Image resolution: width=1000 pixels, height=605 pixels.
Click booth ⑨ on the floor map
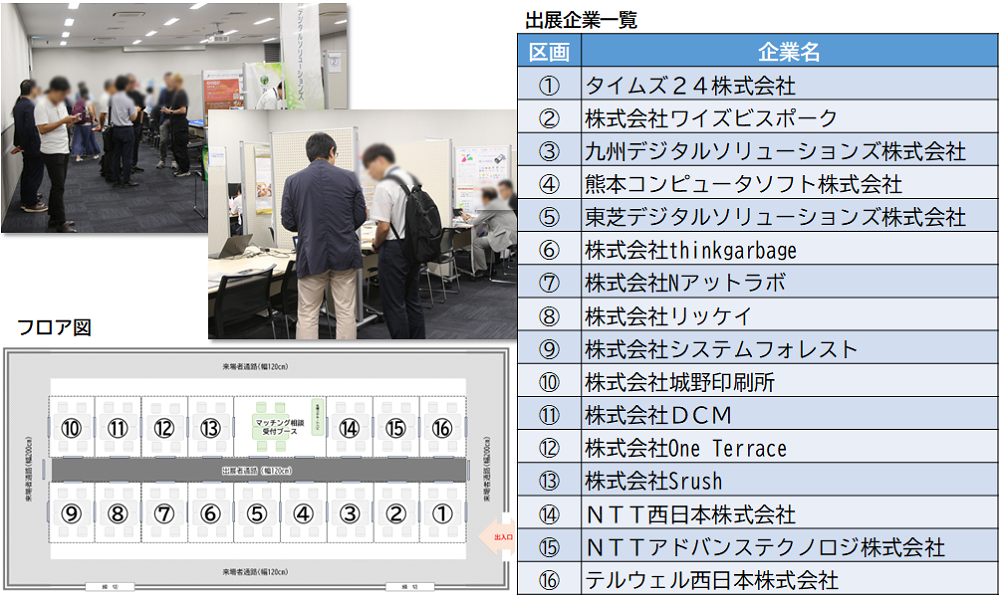coord(71,514)
